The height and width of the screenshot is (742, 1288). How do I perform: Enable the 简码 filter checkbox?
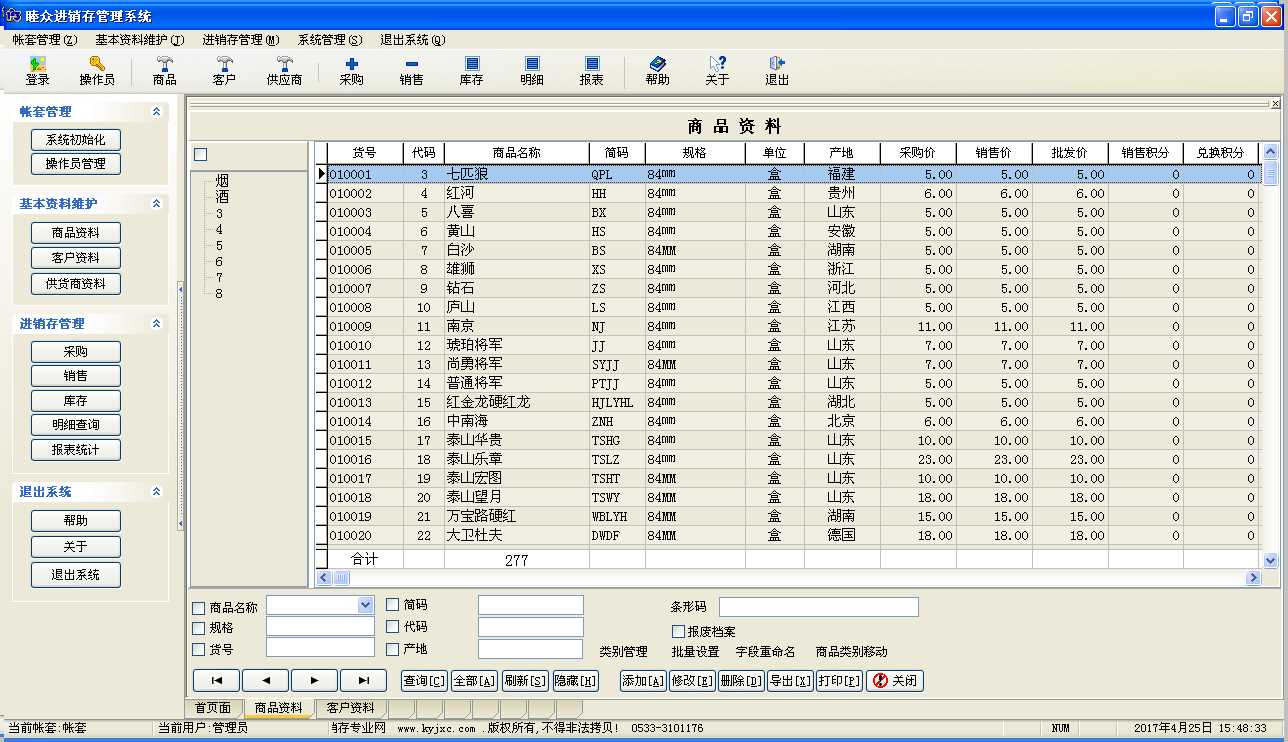(x=392, y=604)
